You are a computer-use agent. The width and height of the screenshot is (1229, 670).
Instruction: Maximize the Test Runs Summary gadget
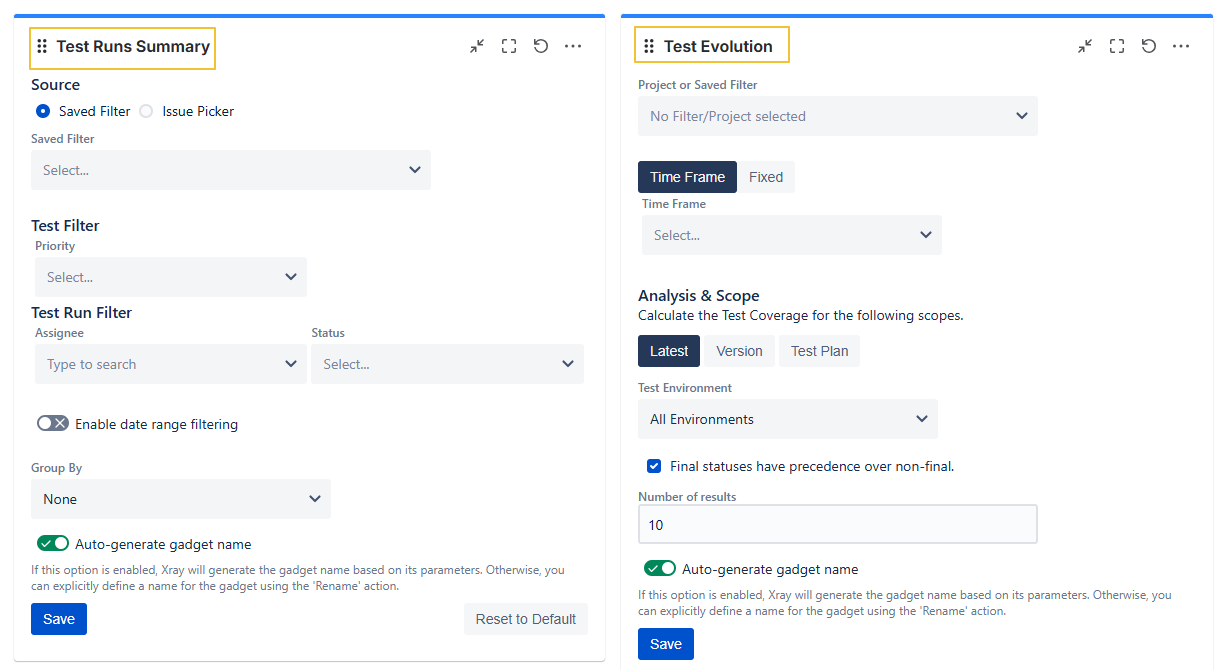click(x=509, y=46)
